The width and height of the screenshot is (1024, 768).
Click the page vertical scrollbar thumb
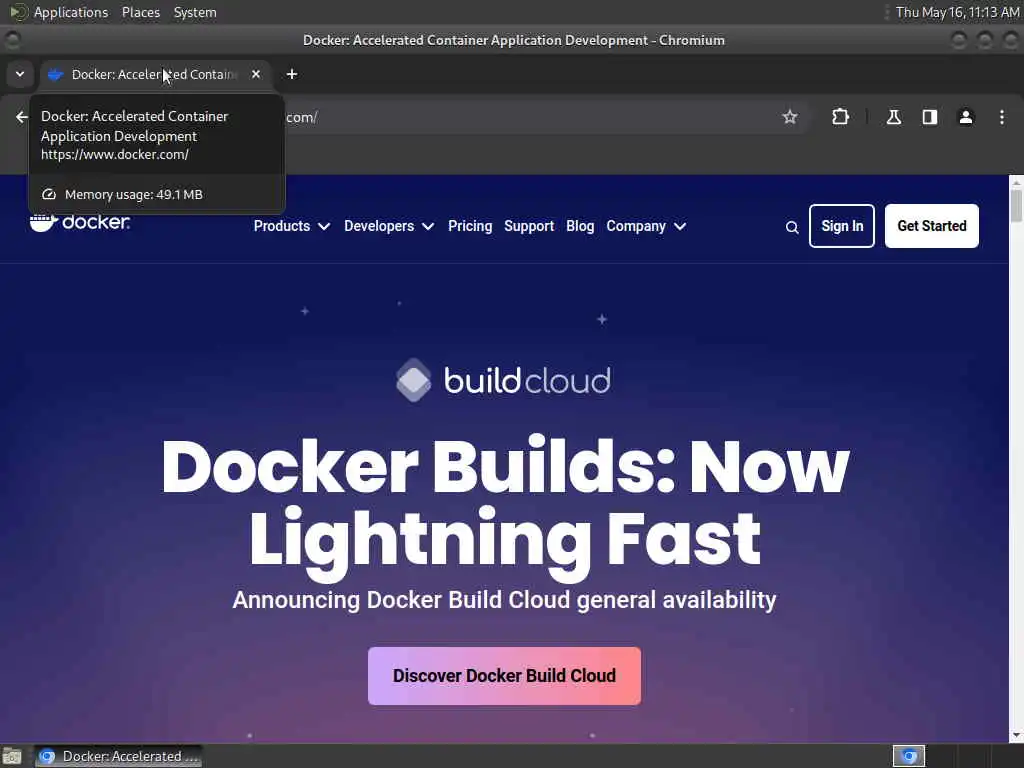(1016, 205)
